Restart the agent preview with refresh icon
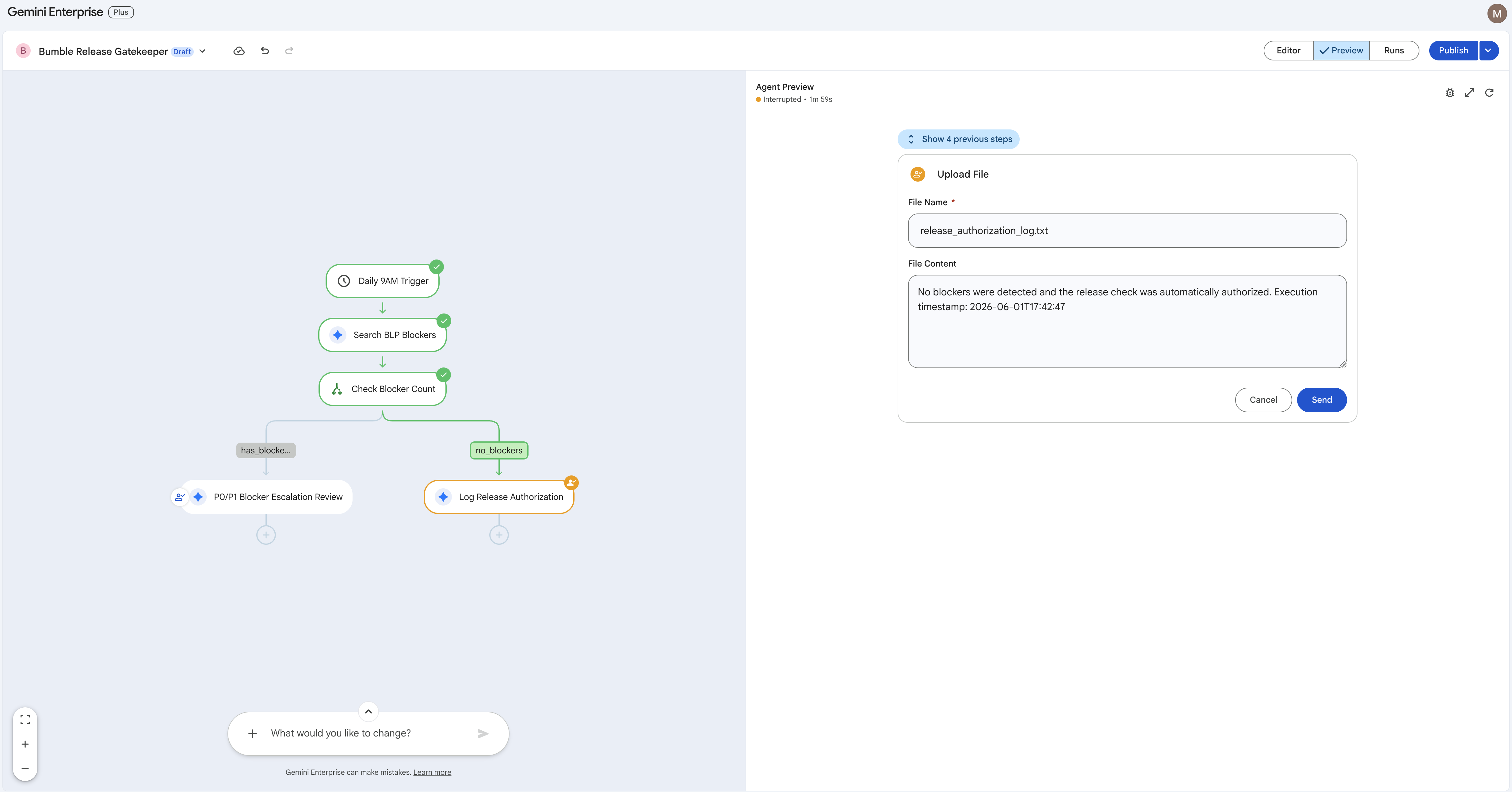The image size is (1512, 792). [x=1489, y=93]
